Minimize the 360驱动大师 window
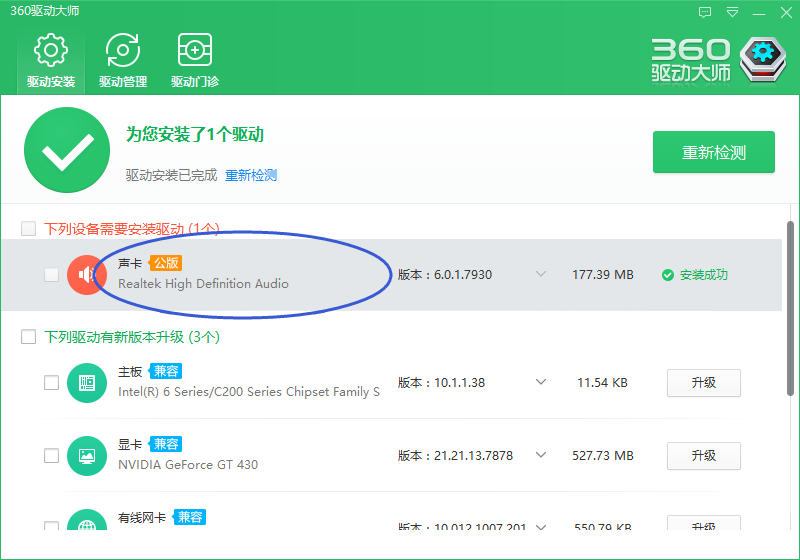The height and width of the screenshot is (560, 800). click(x=759, y=13)
